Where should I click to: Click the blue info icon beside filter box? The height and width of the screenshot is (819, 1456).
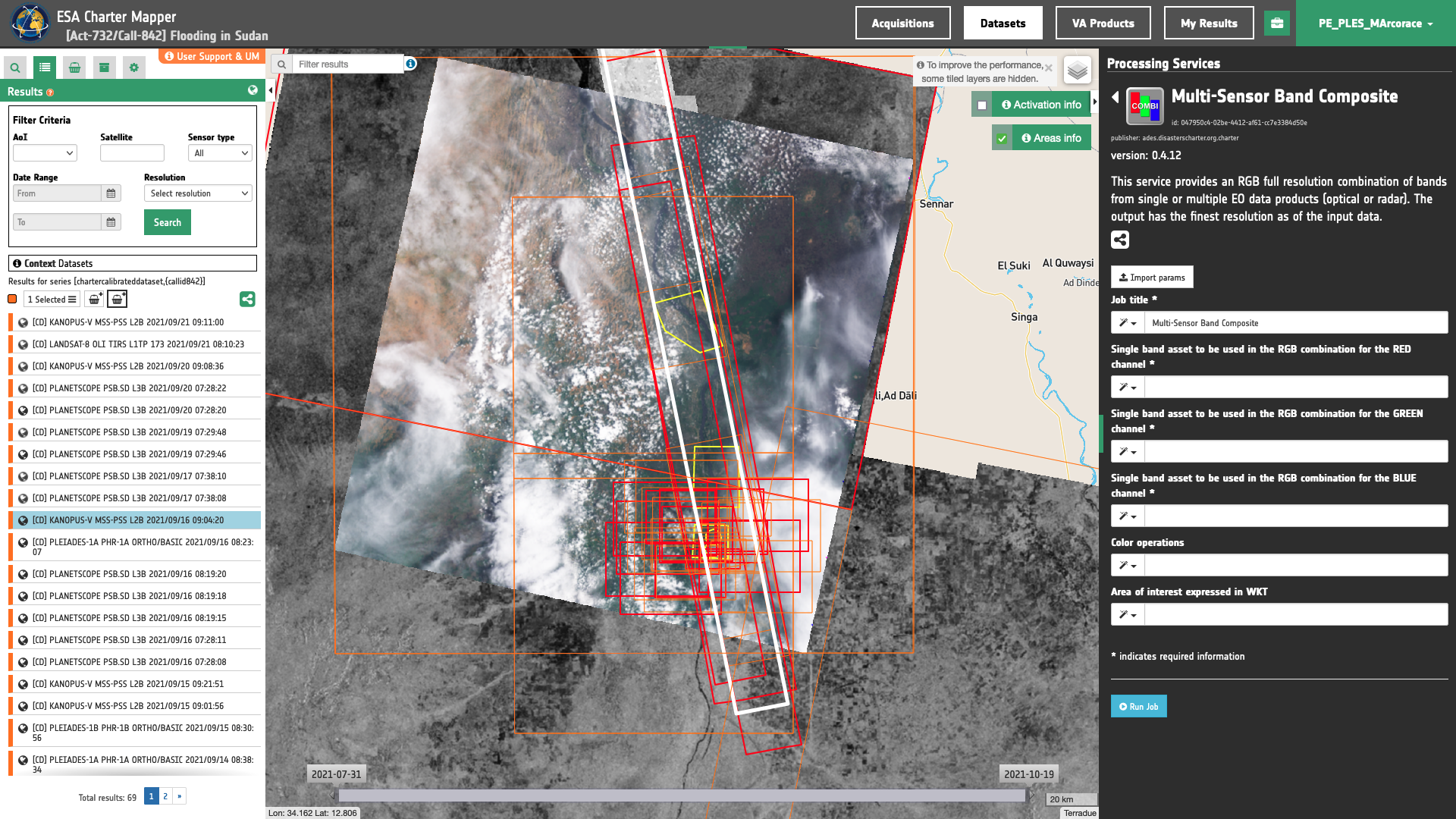click(x=410, y=64)
